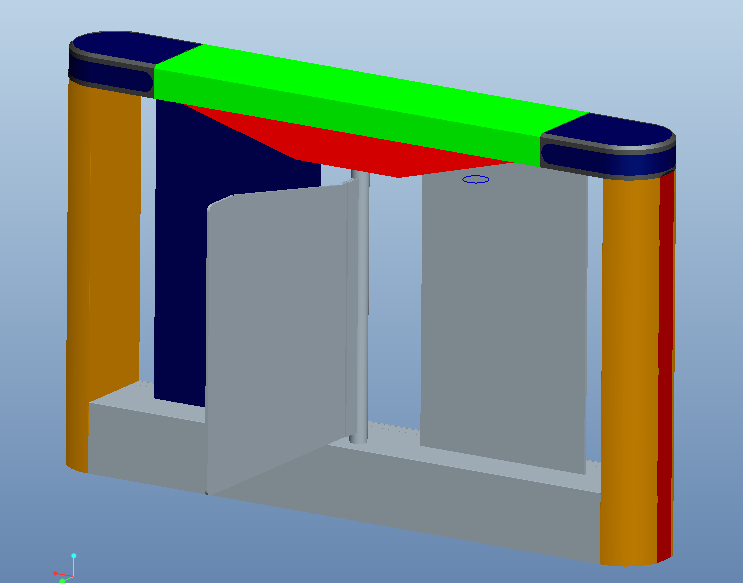
Task: Click the dark red strip on the right pillar
Action: tap(666, 365)
